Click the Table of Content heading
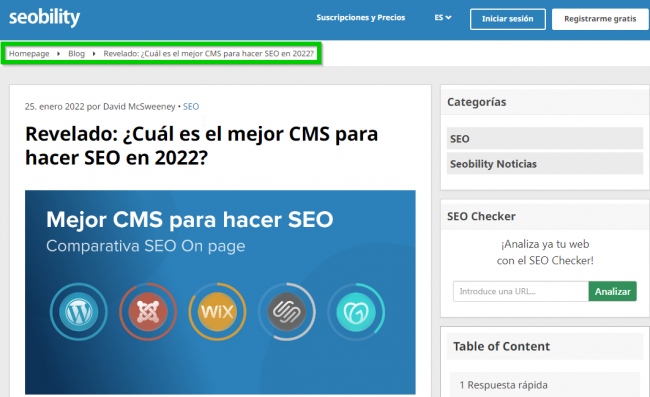This screenshot has height=397, width=650. (501, 346)
